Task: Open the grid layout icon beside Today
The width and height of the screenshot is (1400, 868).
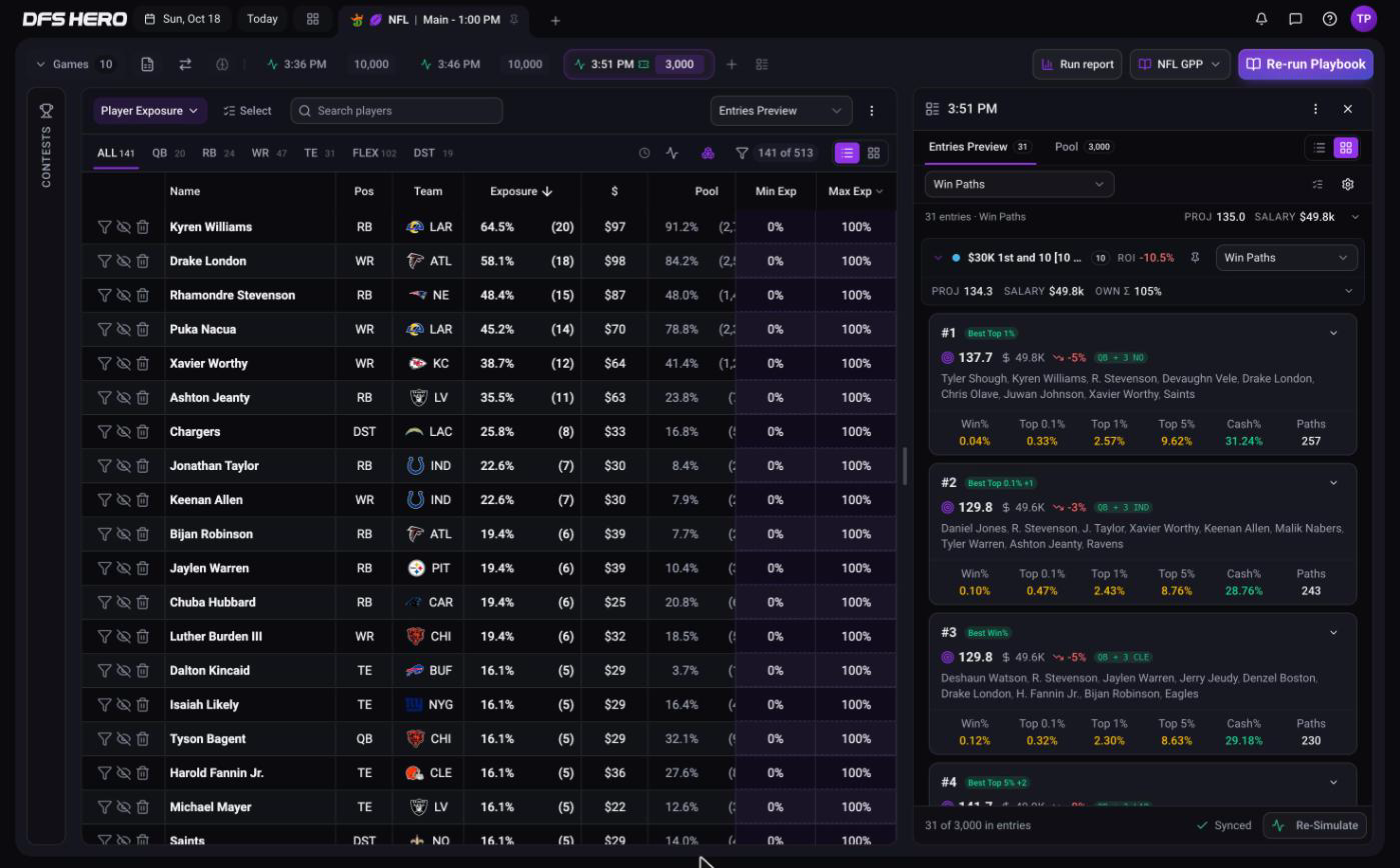Action: click(x=313, y=19)
